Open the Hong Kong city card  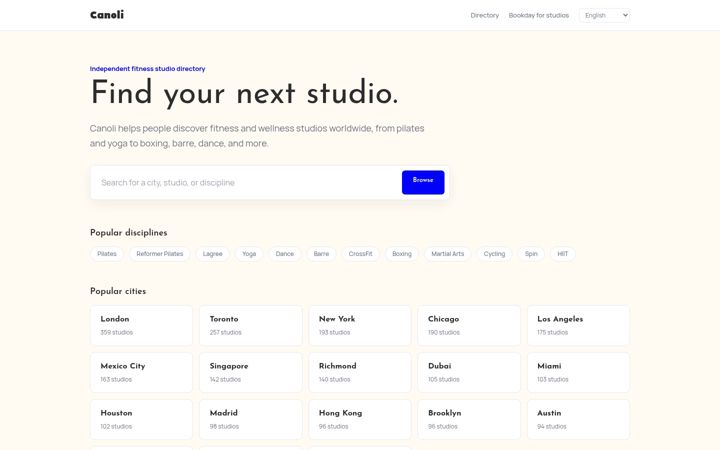360,419
